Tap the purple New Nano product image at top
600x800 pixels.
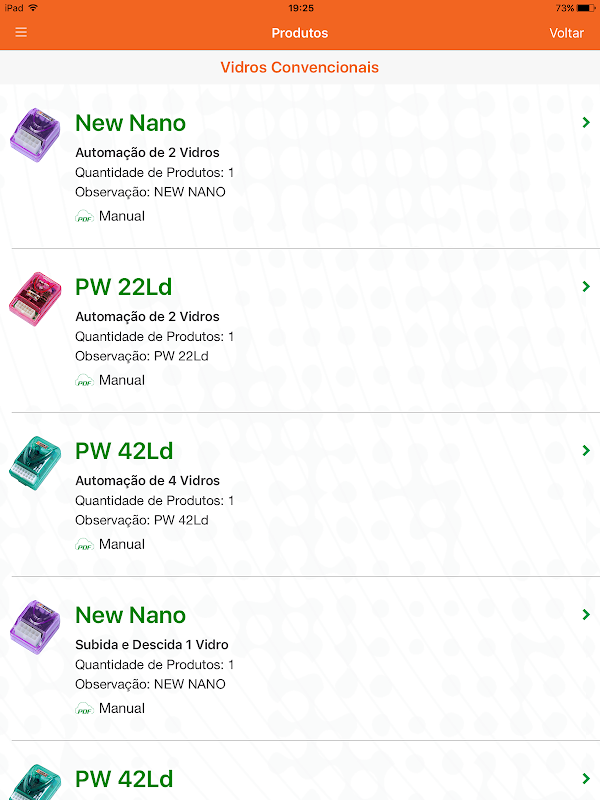point(35,135)
